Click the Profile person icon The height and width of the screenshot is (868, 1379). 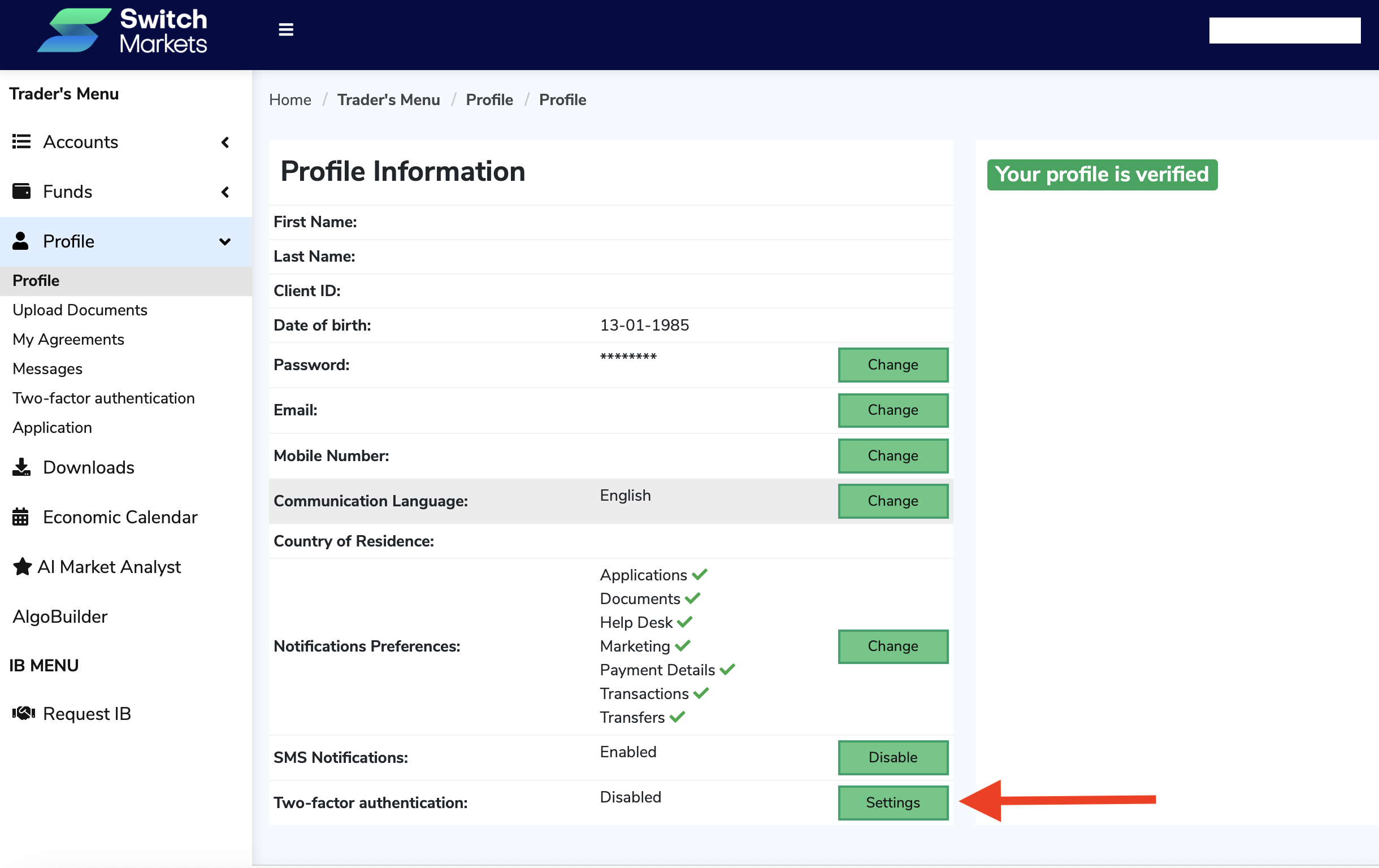(x=20, y=241)
